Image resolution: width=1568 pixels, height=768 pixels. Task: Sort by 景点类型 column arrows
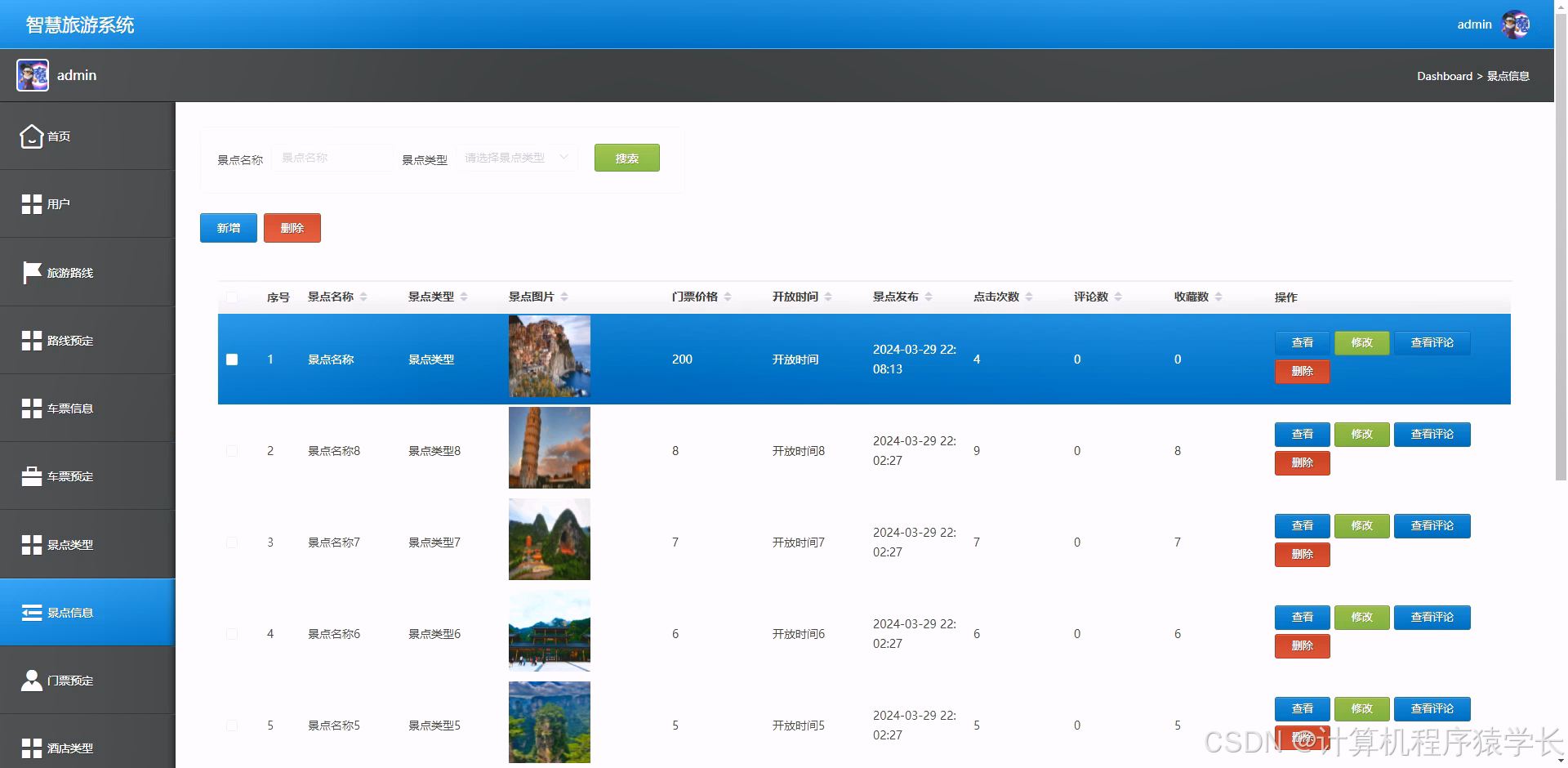464,297
